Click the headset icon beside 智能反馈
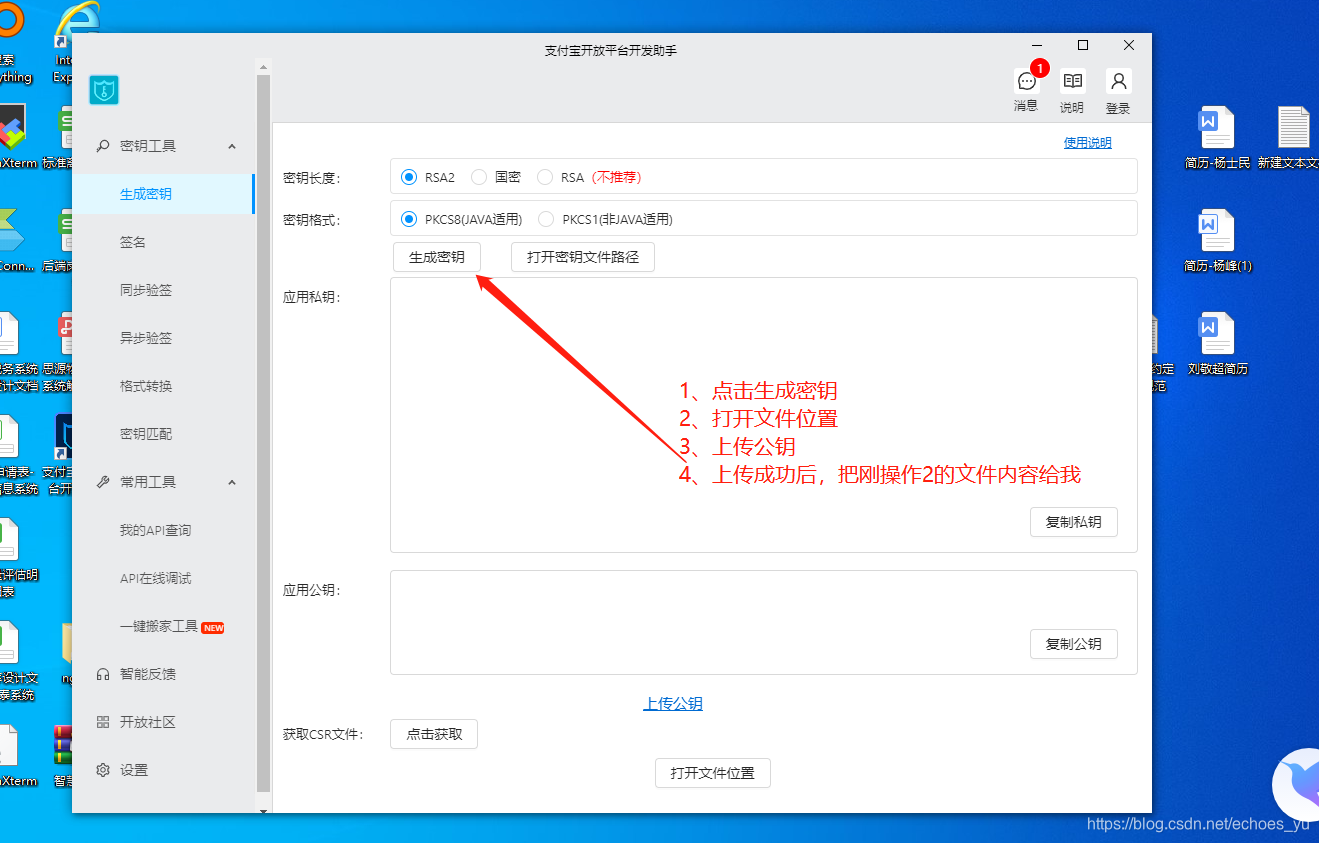Screen dimensions: 1319x843 coord(102,674)
